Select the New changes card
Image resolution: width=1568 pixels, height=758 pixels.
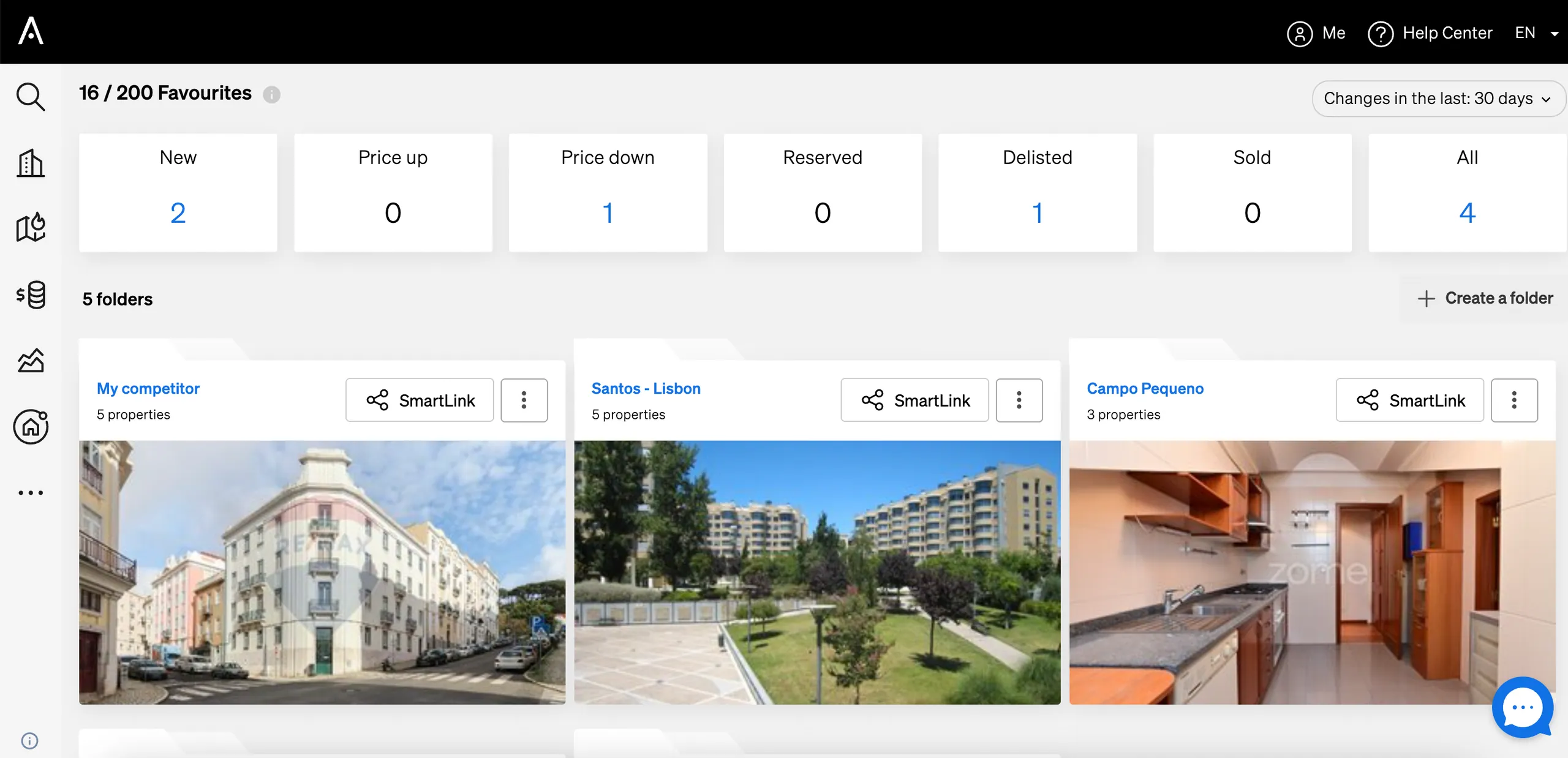click(178, 193)
